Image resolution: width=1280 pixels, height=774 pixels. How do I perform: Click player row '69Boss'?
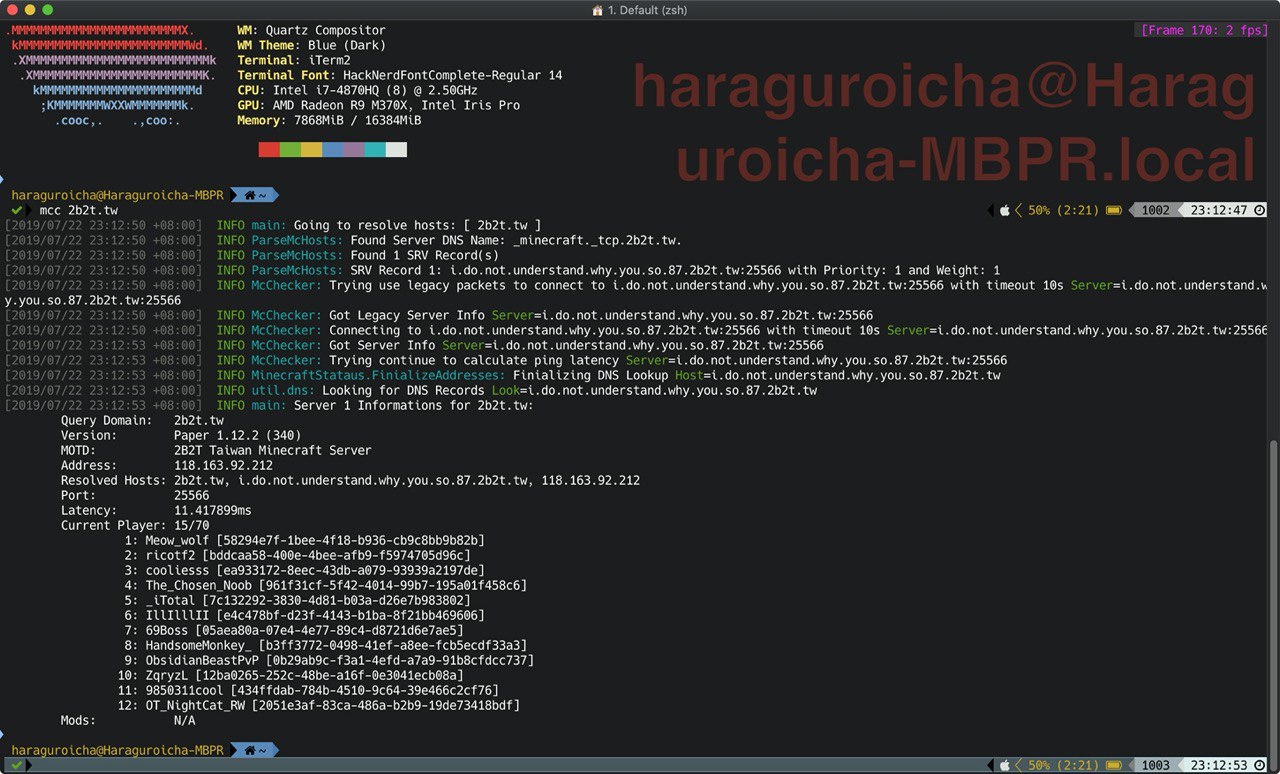tap(294, 630)
